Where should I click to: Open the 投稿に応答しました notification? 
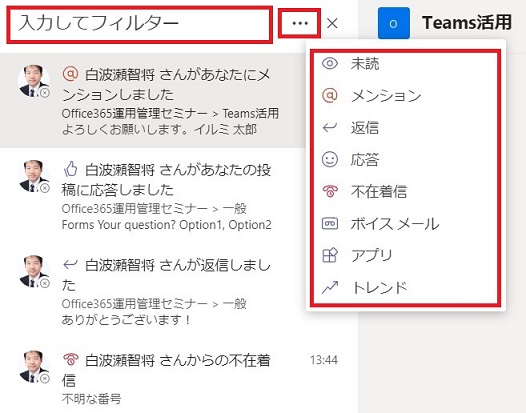click(153, 196)
